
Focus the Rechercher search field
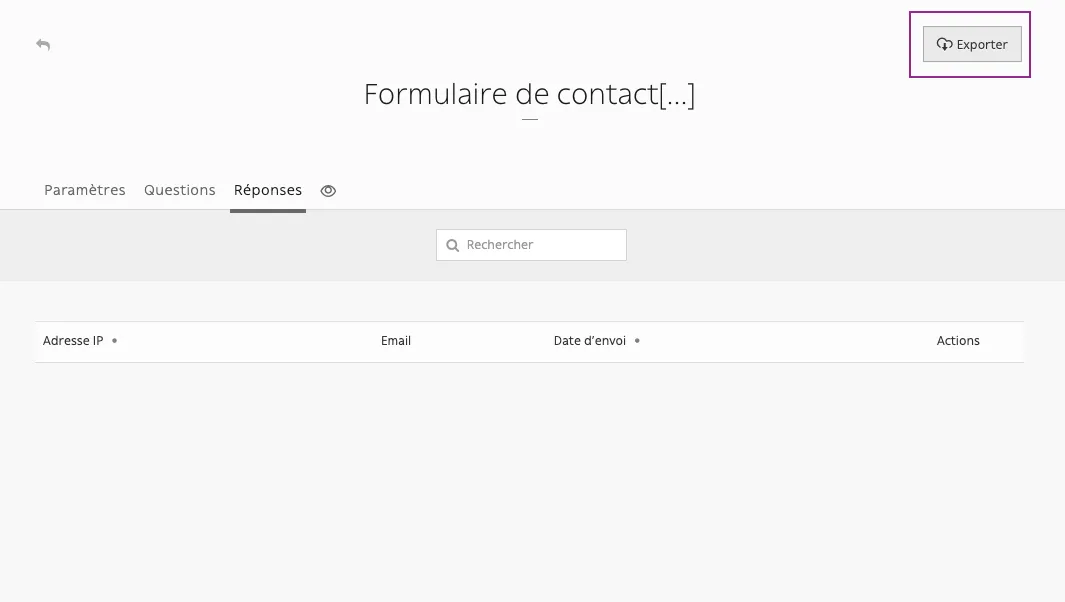531,245
